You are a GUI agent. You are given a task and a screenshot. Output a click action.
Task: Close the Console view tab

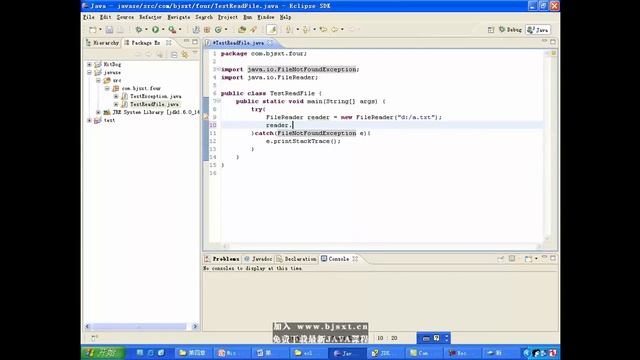pyautogui.click(x=355, y=259)
